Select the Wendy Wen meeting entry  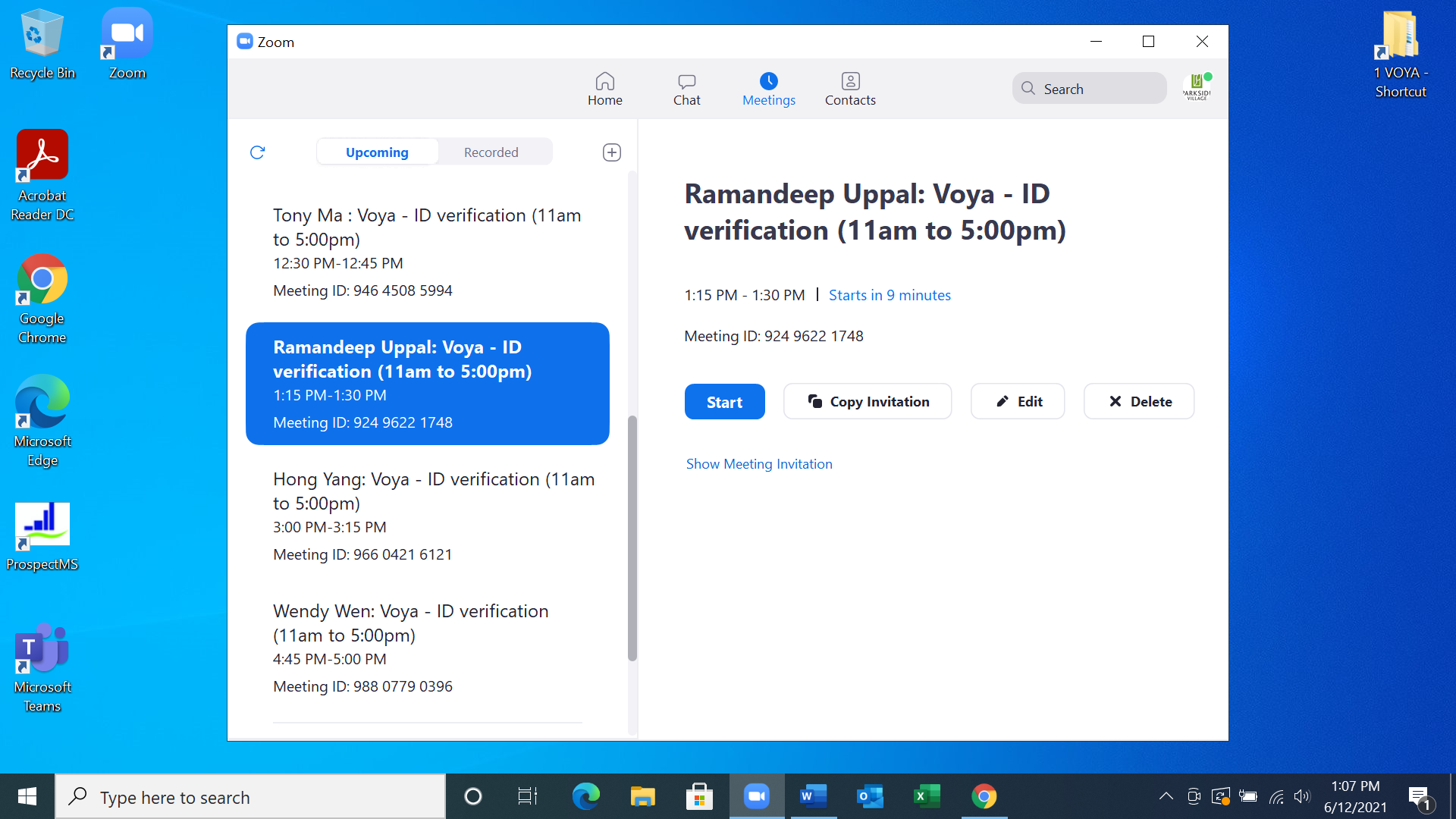pyautogui.click(x=428, y=648)
